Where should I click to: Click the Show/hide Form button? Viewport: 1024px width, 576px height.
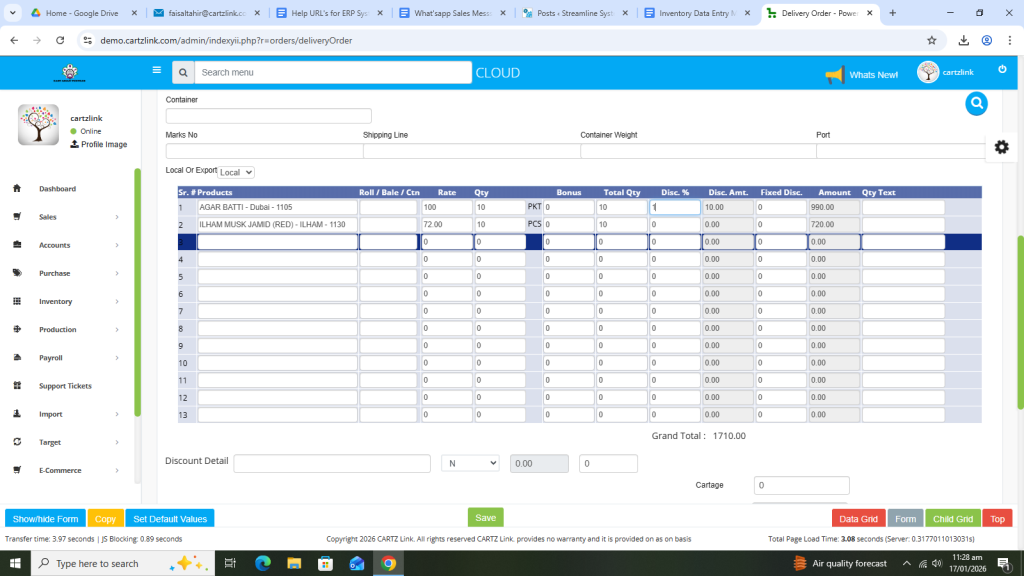[45, 519]
